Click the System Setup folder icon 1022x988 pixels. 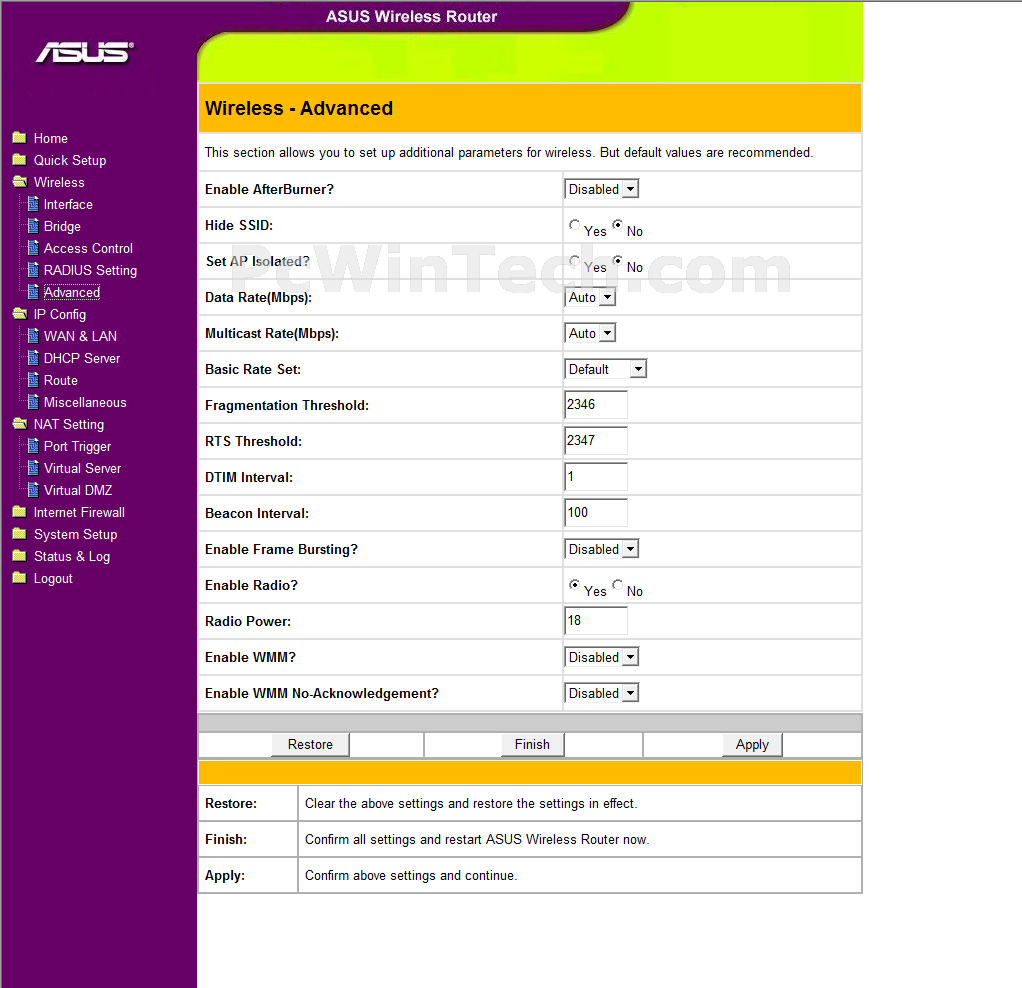point(20,534)
